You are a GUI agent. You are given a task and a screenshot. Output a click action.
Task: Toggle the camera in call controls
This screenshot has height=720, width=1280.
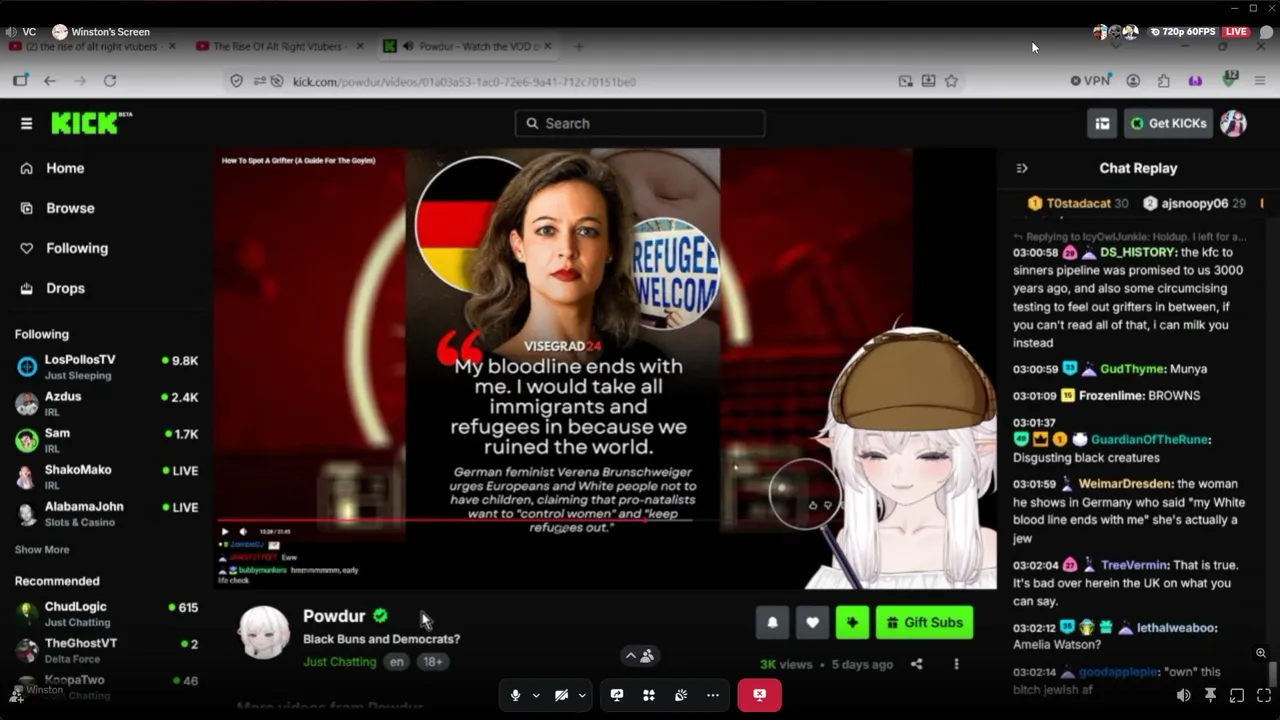[x=561, y=695]
